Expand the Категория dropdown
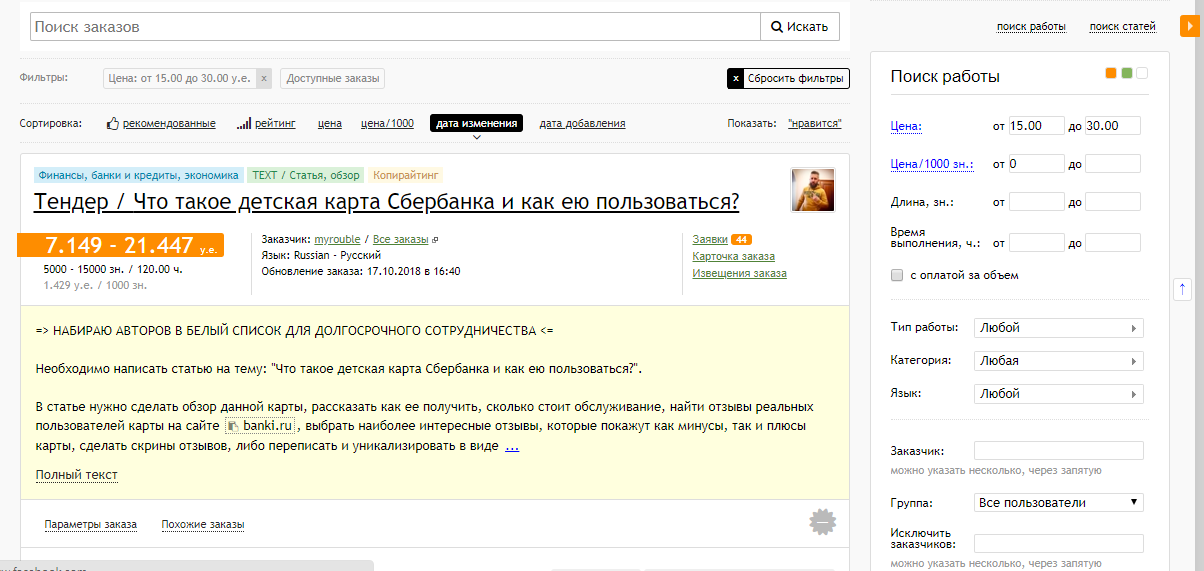Screen dimensions: 1204x571 [x=1058, y=361]
